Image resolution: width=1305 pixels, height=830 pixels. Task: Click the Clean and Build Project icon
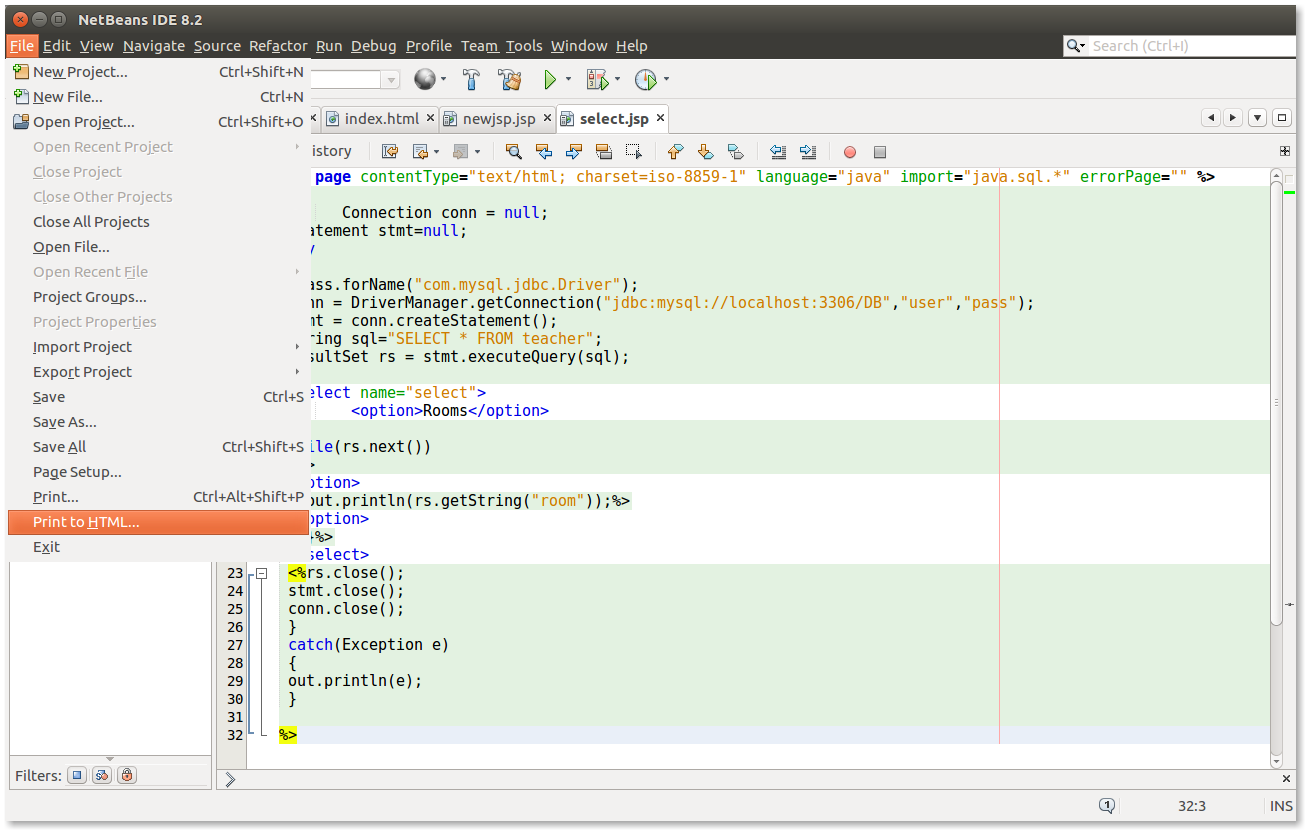[510, 79]
